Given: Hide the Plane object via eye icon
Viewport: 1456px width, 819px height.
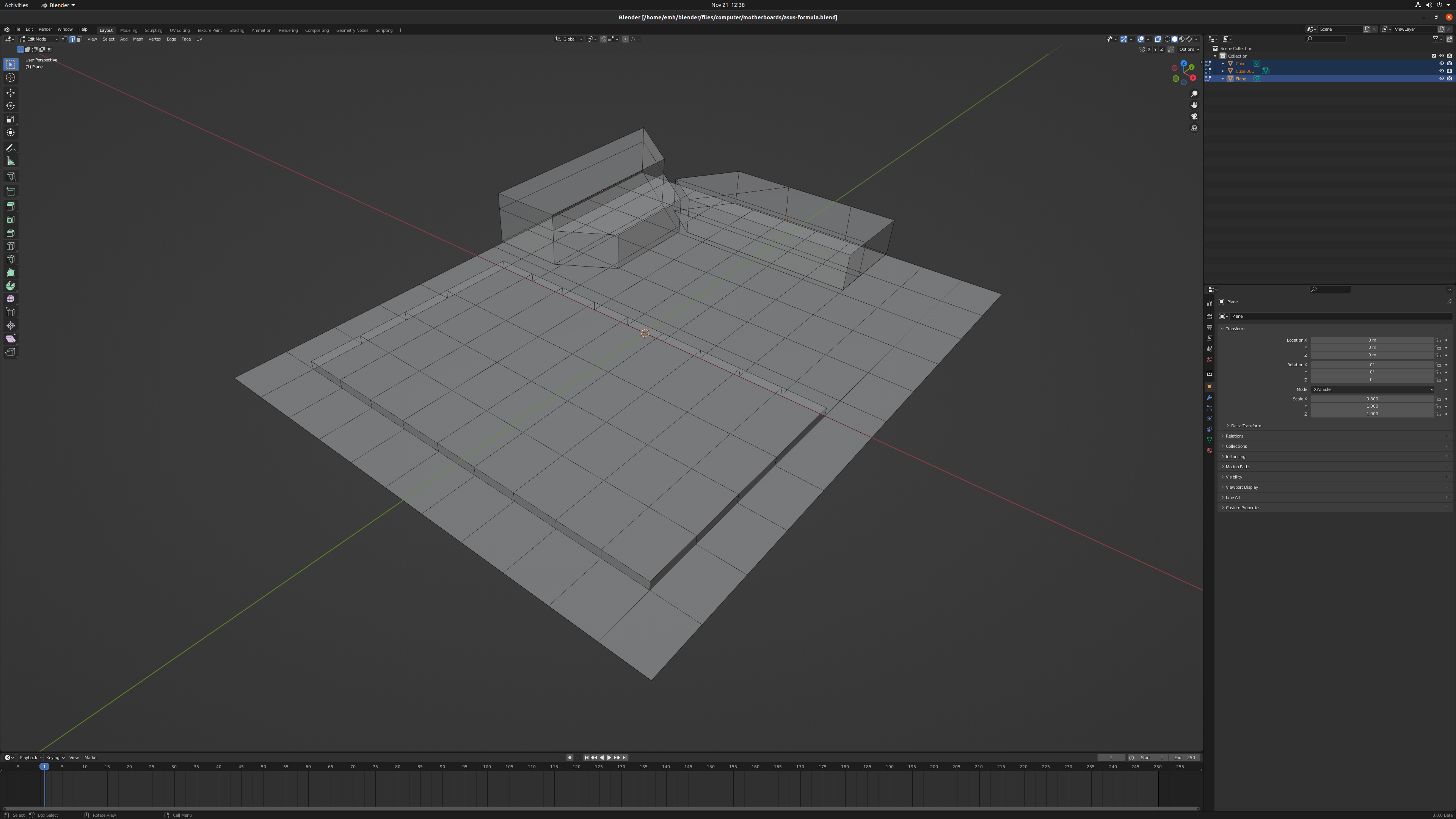Looking at the screenshot, I should [1441, 78].
